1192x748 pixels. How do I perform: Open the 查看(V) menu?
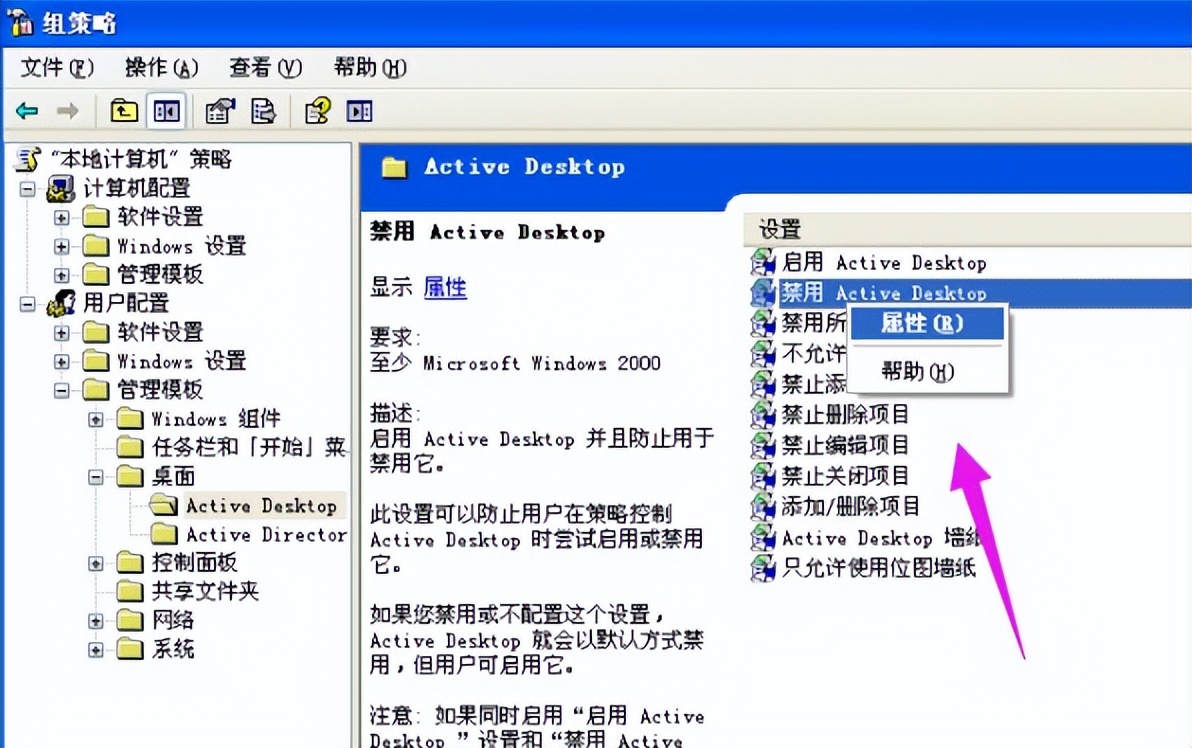tap(265, 68)
